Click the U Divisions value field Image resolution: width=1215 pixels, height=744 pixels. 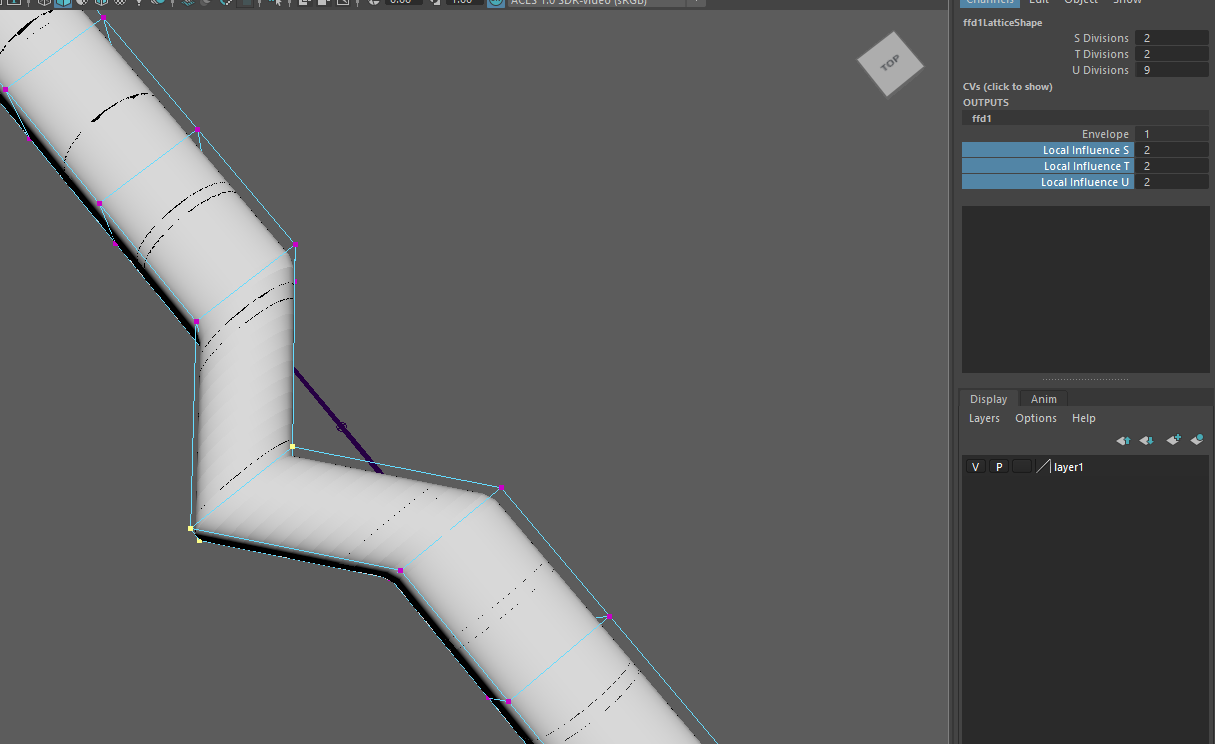(x=1171, y=70)
